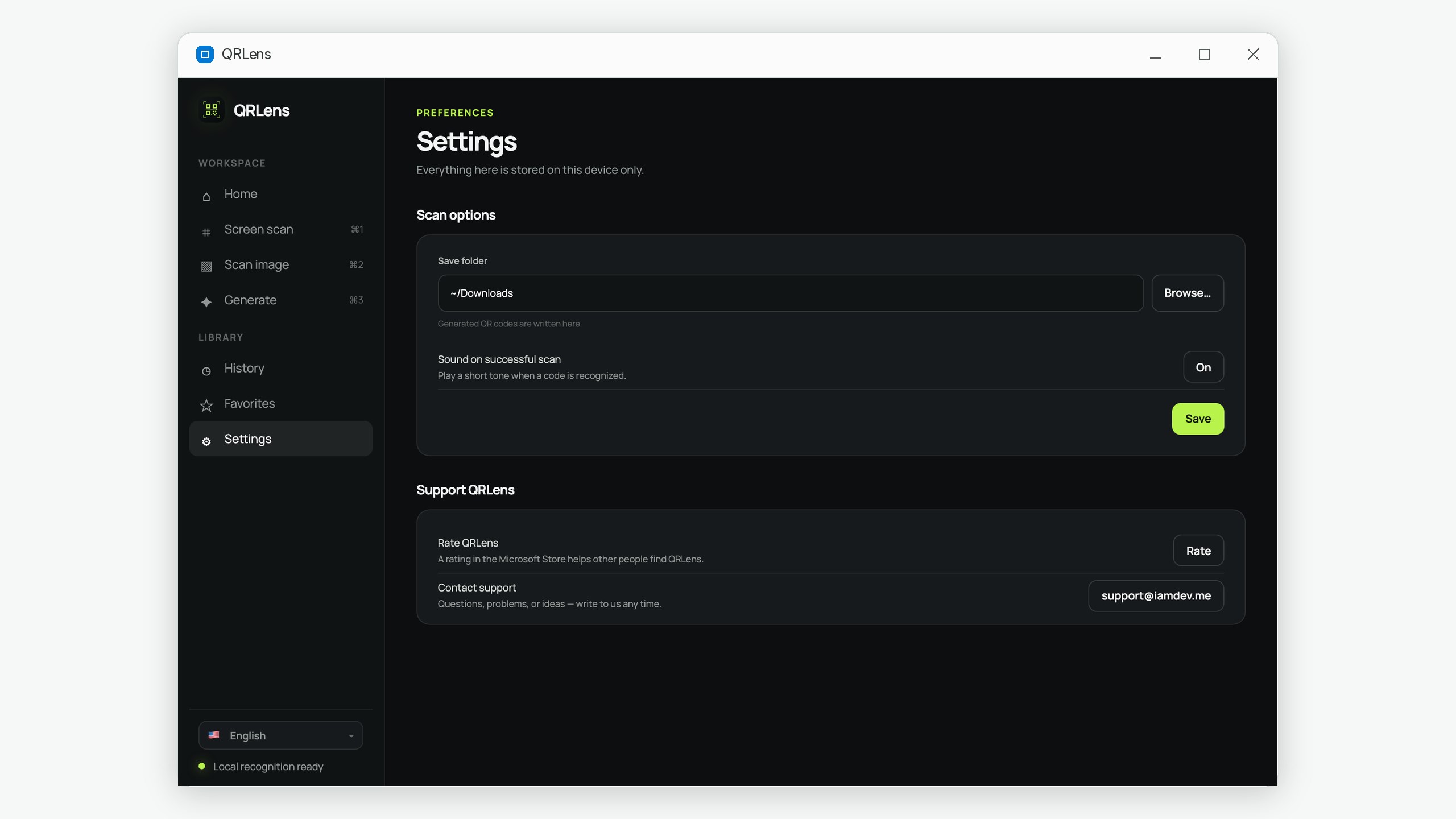Click the green status dot

tap(201, 766)
